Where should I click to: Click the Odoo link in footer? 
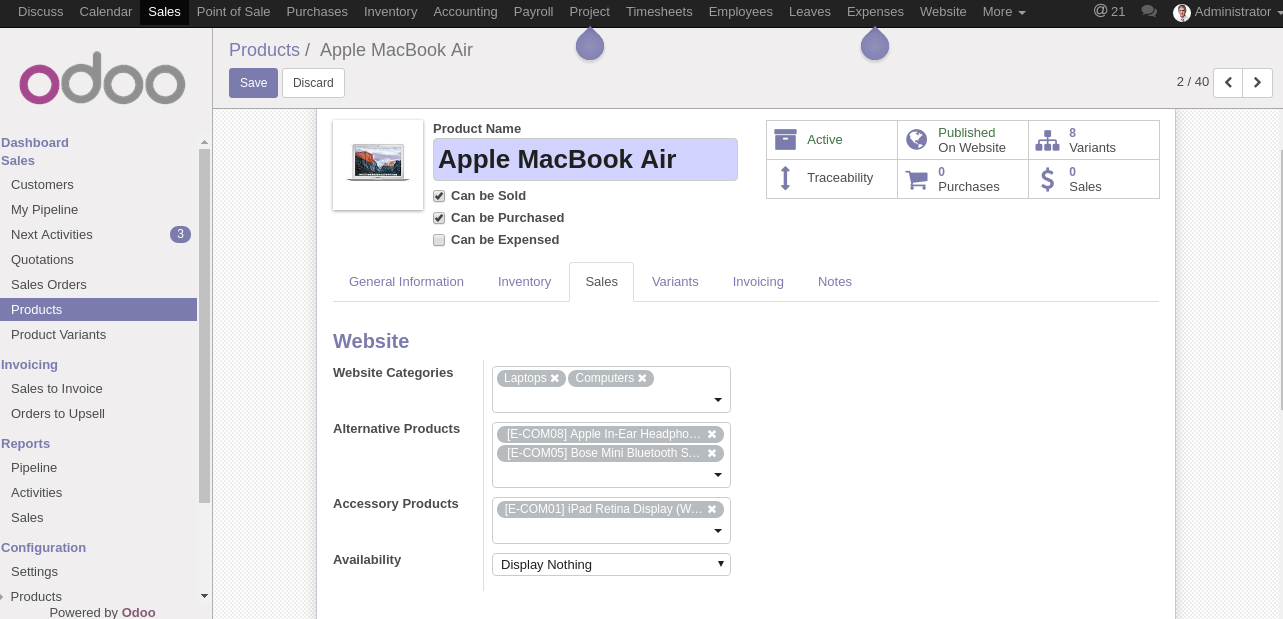pos(139,612)
